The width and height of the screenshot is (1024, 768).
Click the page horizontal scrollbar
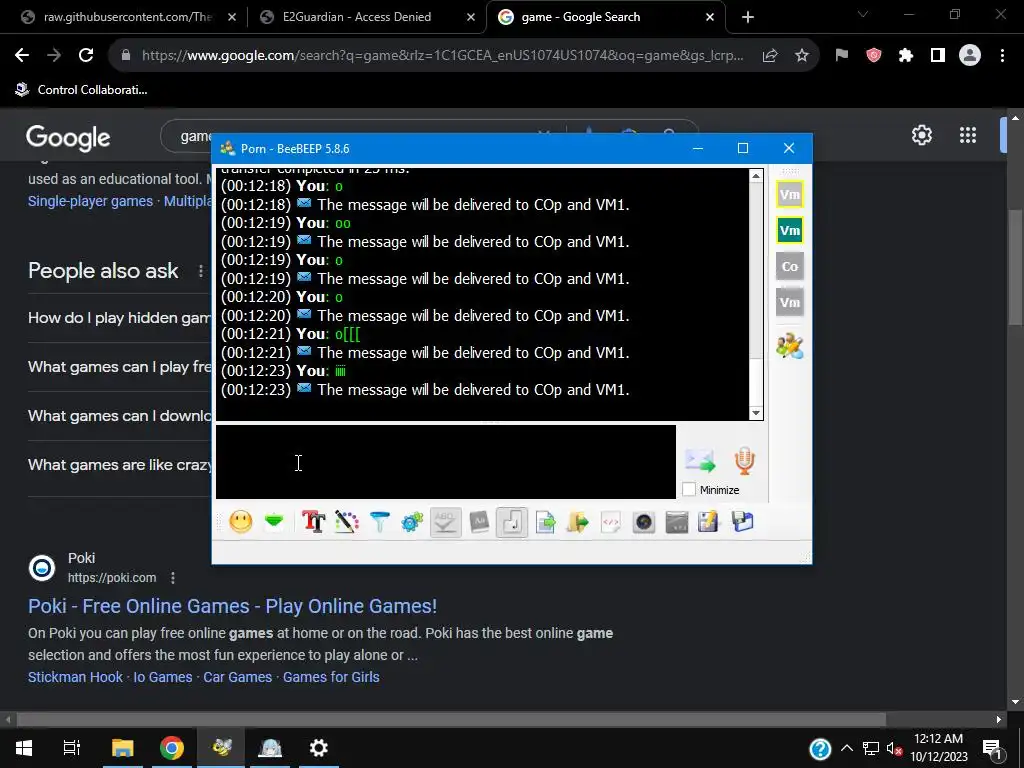[x=451, y=720]
